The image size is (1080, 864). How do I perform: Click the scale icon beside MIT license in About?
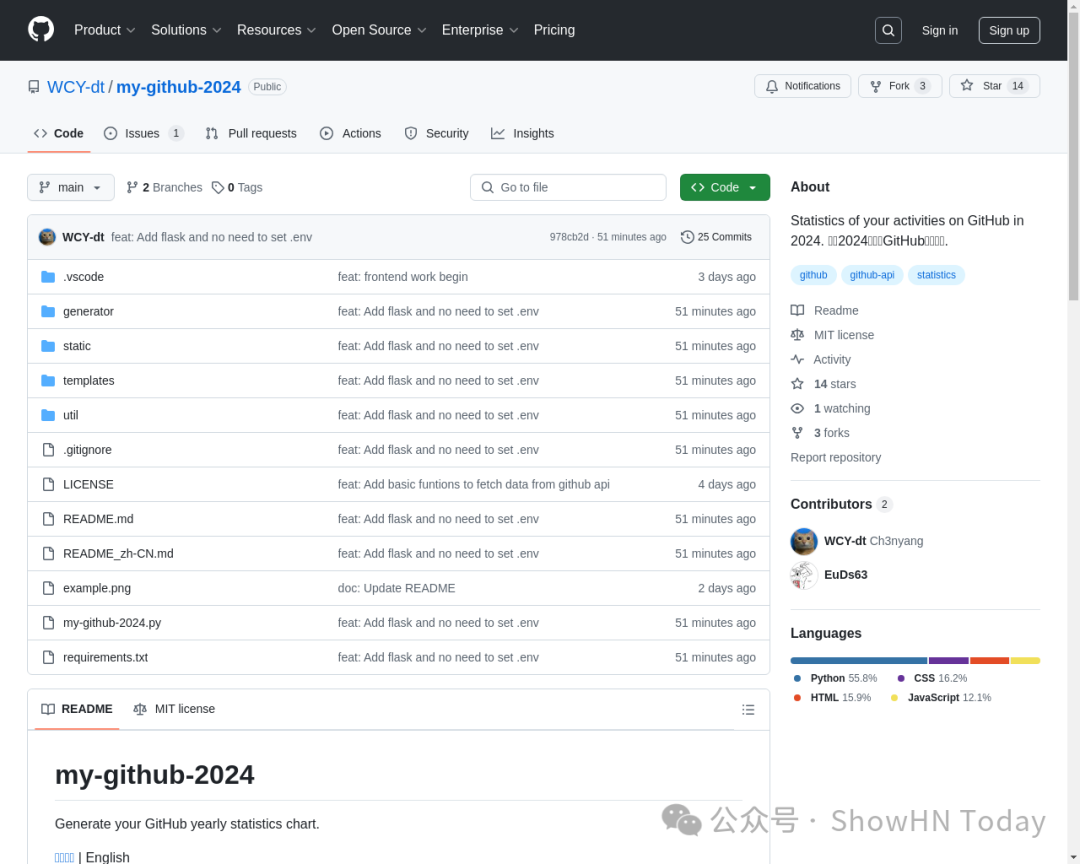797,335
